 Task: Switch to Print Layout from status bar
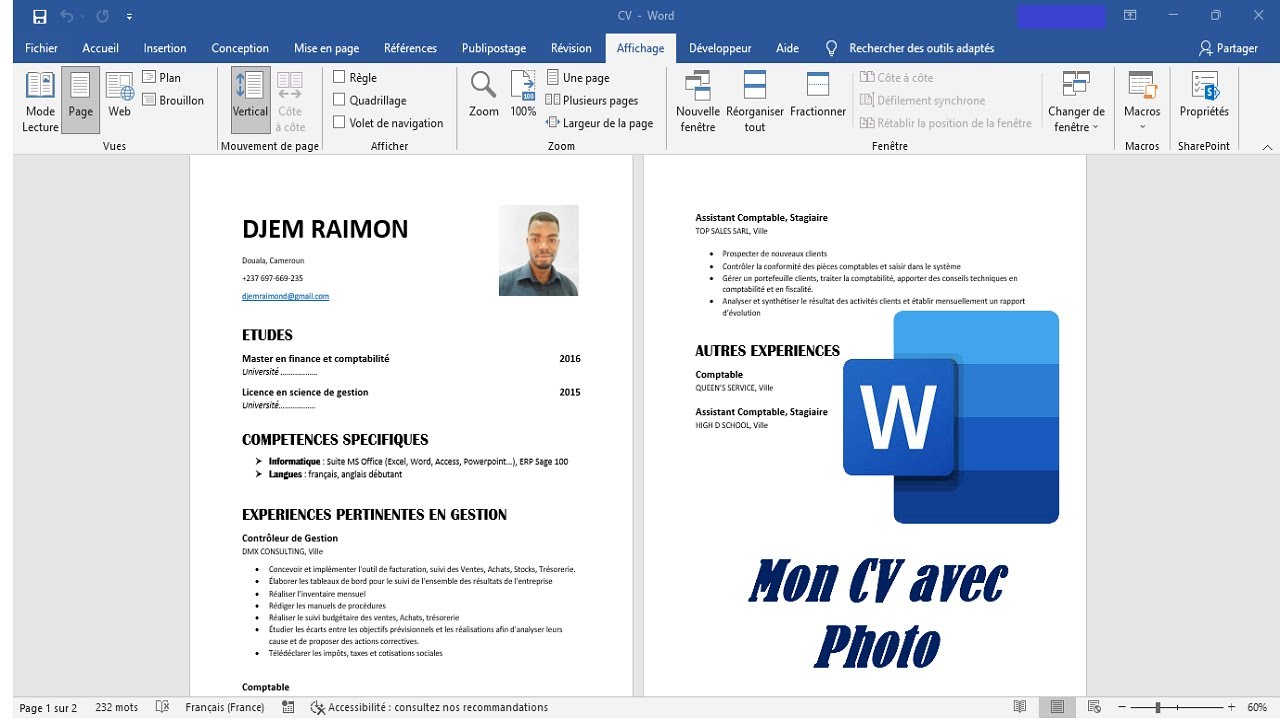1057,707
